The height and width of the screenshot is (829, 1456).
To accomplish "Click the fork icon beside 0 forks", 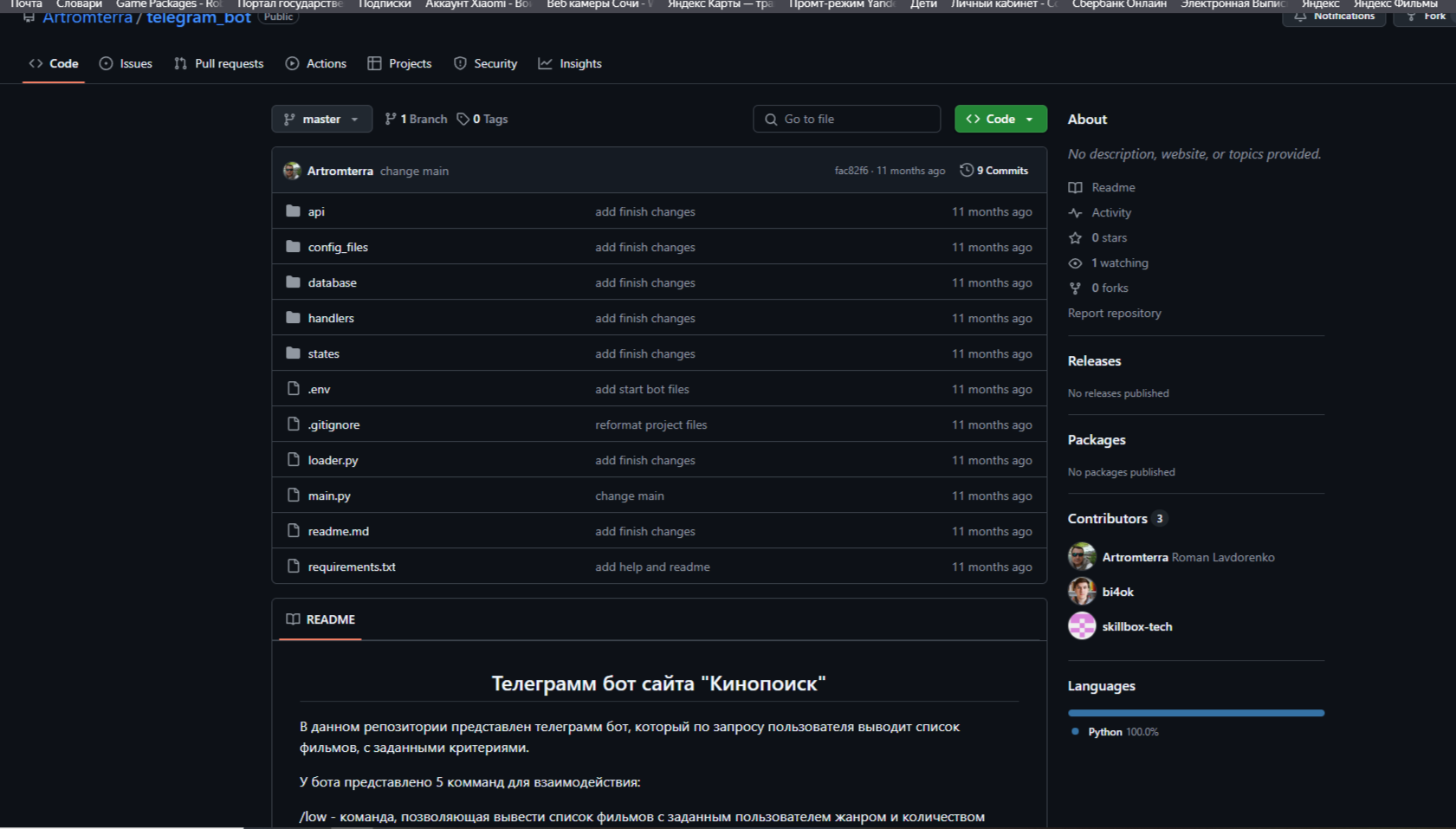I will pos(1075,288).
